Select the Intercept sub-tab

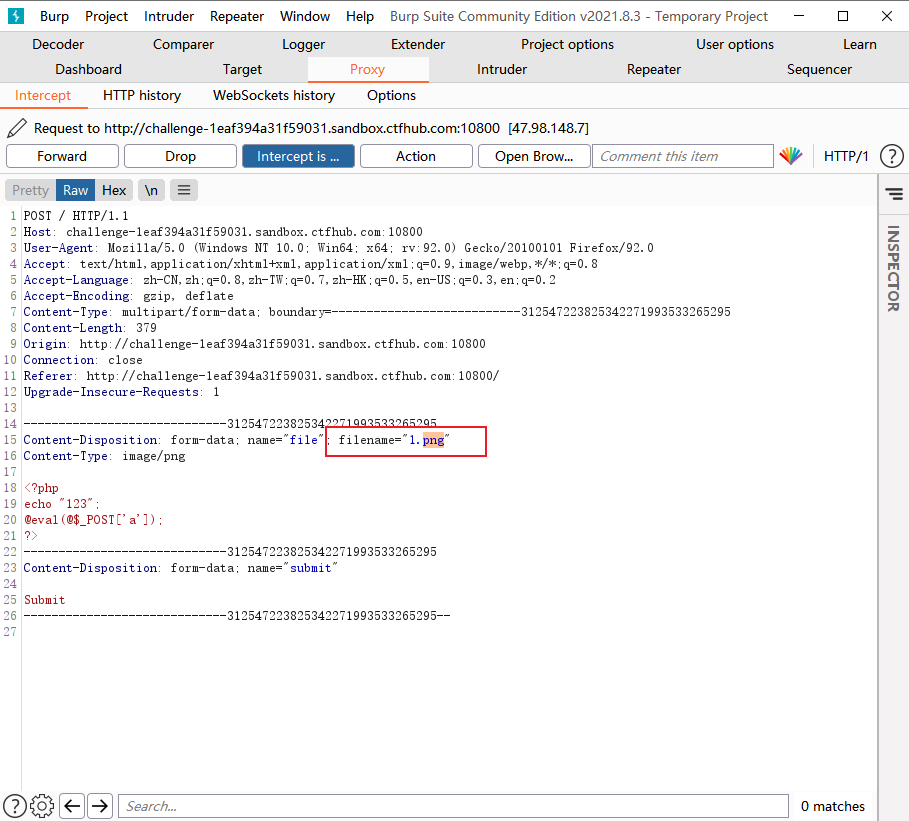[43, 95]
